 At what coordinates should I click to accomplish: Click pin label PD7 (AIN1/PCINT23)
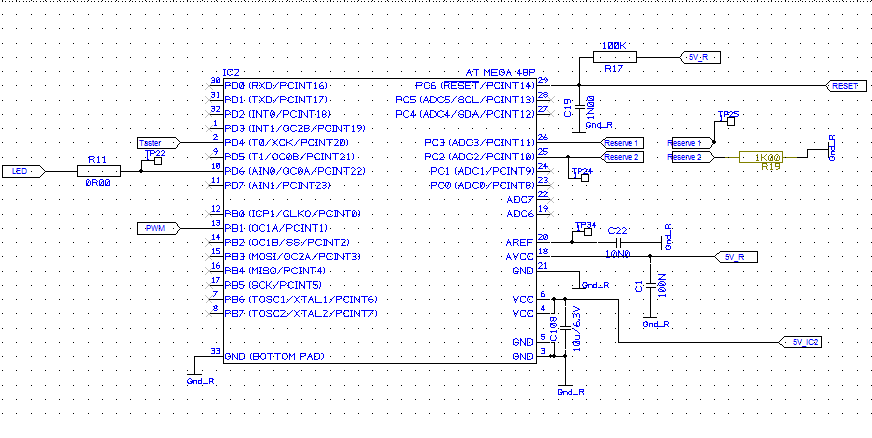coord(279,185)
